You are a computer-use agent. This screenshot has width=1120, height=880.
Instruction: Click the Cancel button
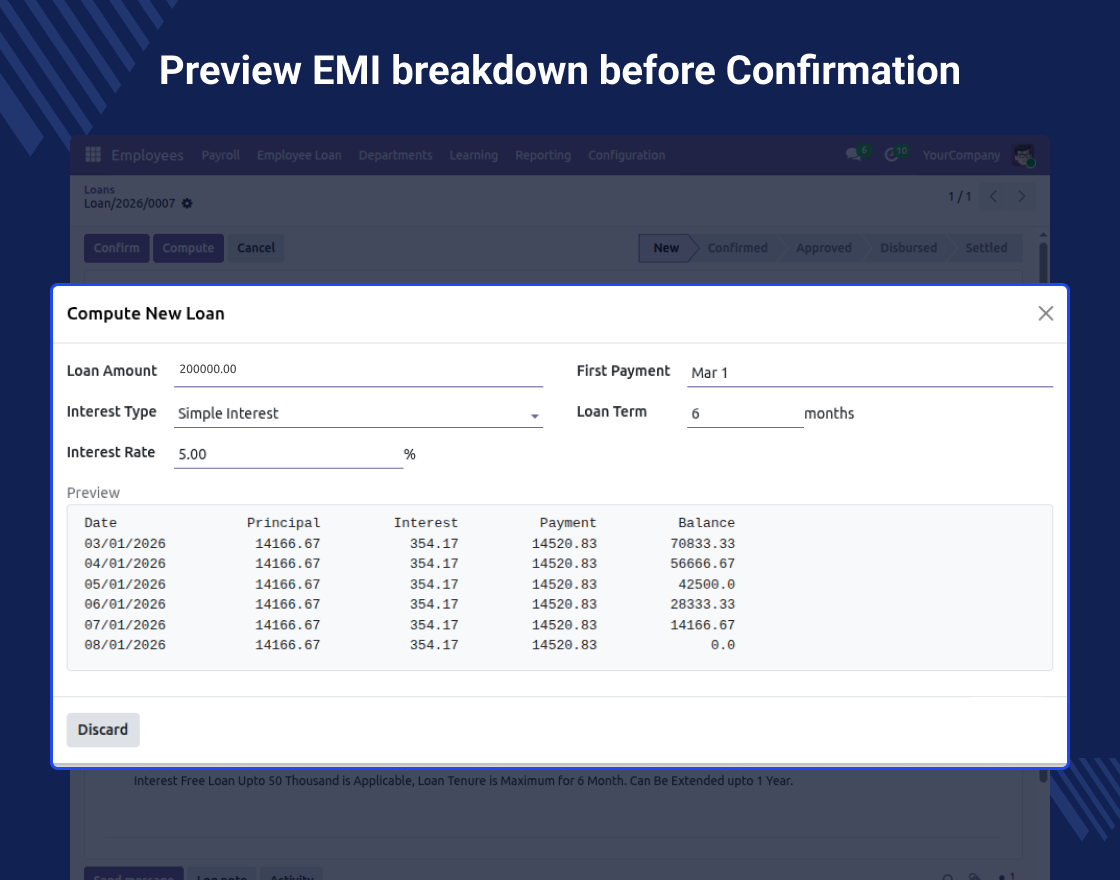click(x=256, y=248)
